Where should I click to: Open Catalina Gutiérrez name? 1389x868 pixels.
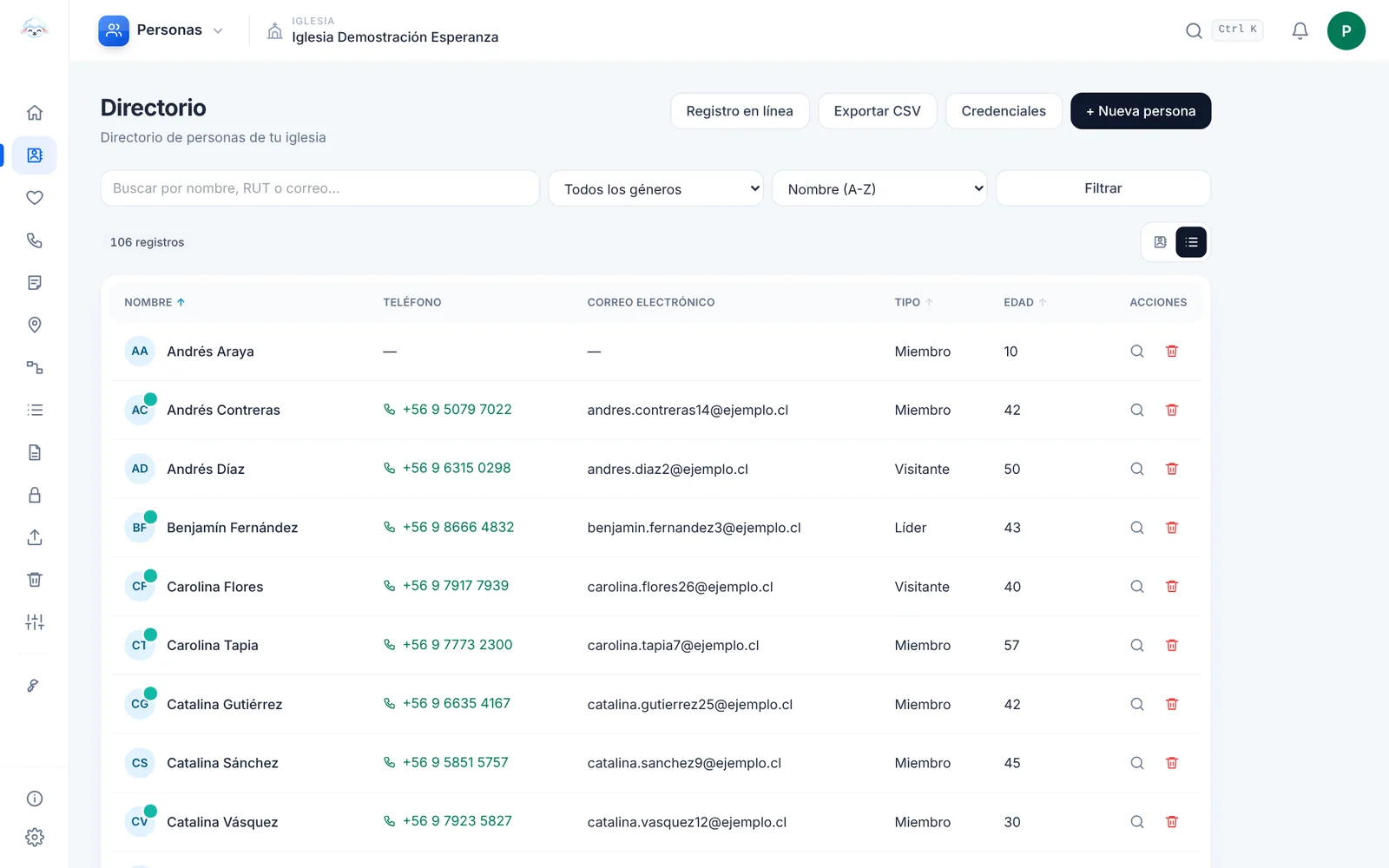tap(225, 704)
